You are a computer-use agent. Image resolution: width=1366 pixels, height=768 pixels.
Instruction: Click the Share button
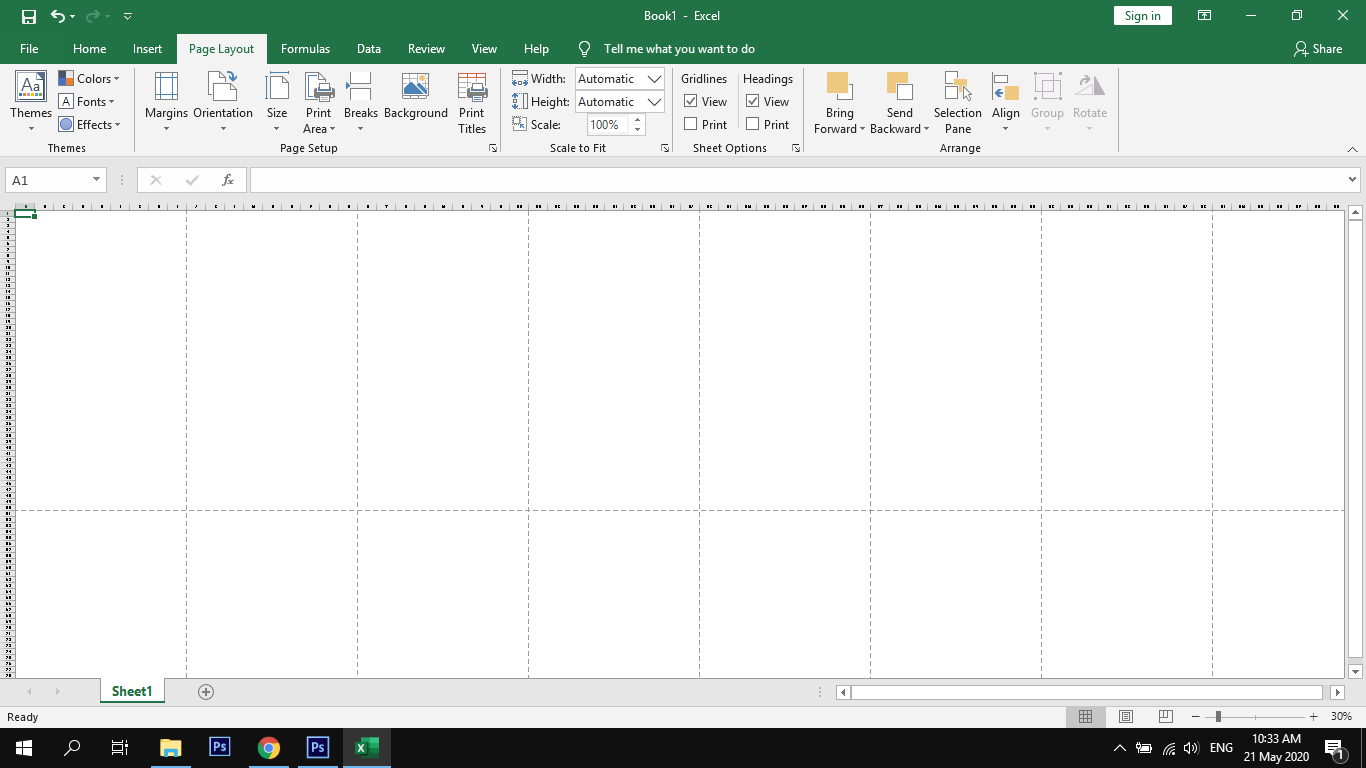[1317, 49]
